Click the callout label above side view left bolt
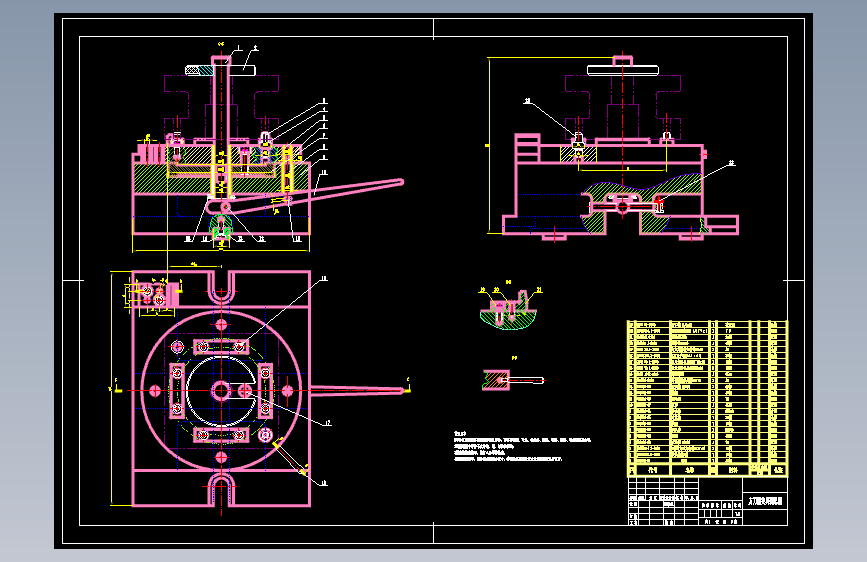Screen dimensions: 867x562 [527, 101]
